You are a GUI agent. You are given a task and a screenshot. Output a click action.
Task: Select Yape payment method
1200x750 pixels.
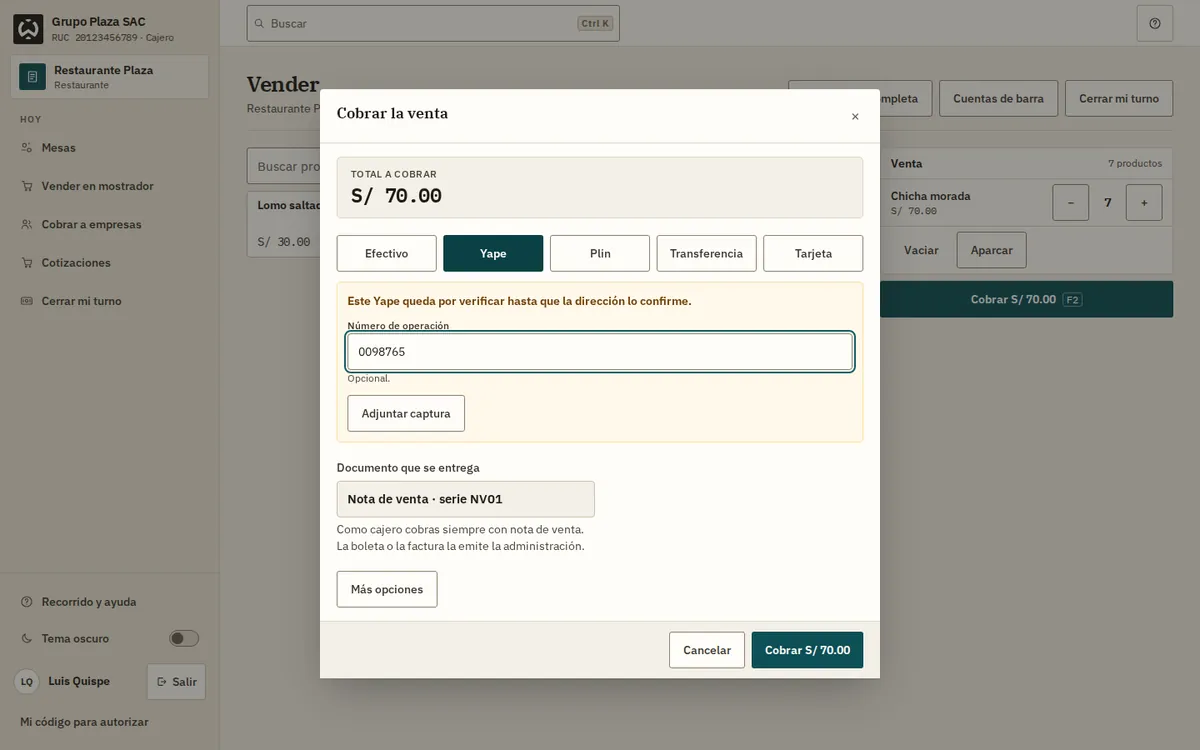(x=493, y=253)
